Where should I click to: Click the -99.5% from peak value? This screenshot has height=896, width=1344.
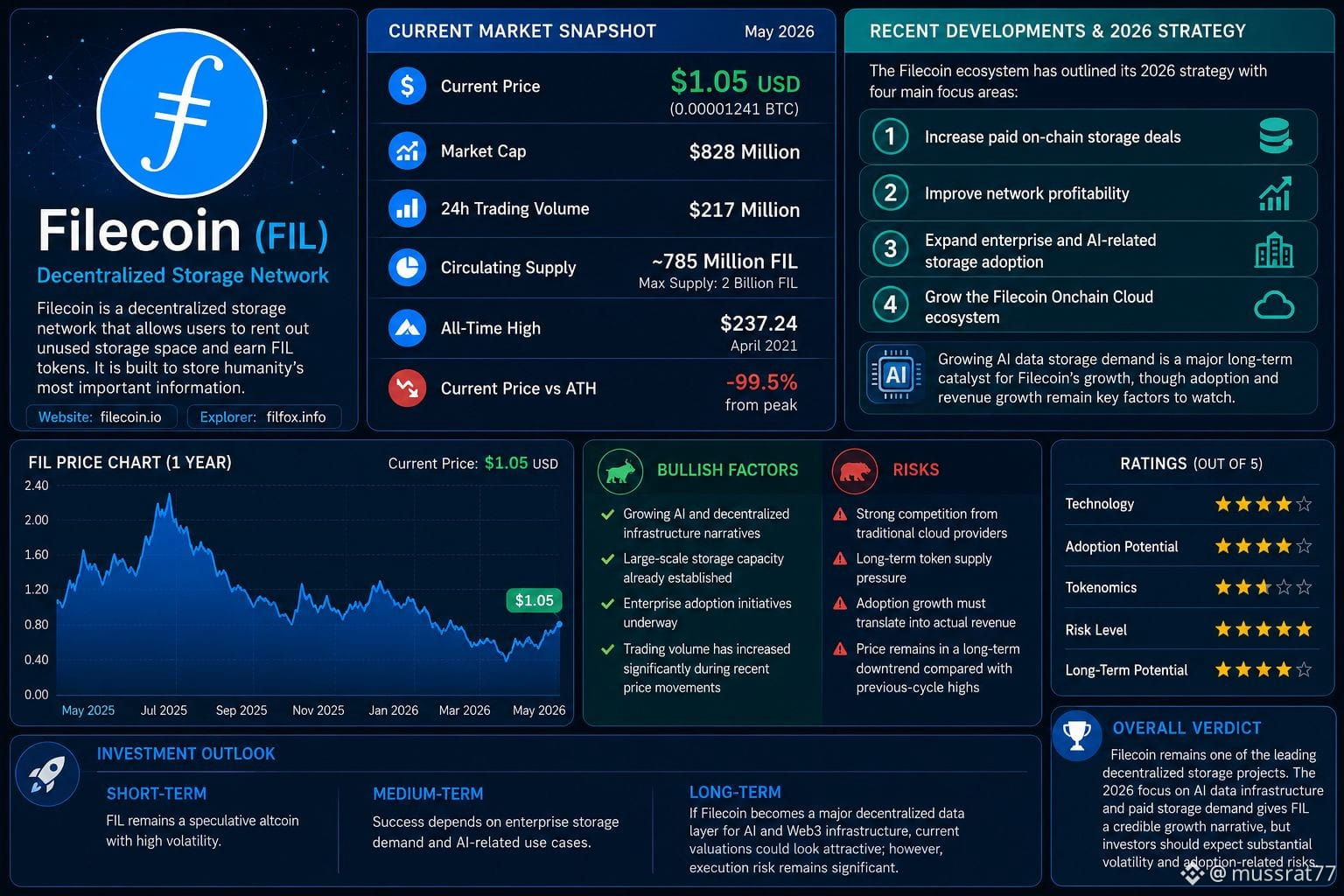tap(761, 382)
